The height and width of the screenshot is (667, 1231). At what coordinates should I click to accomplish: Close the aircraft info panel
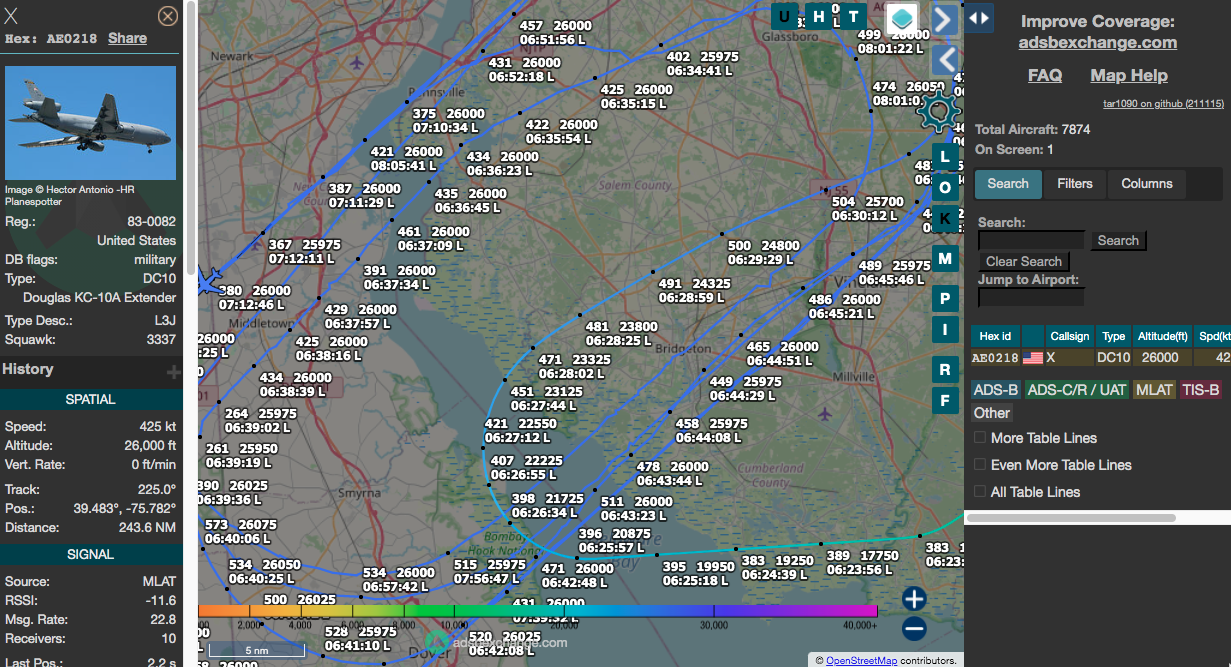[168, 16]
